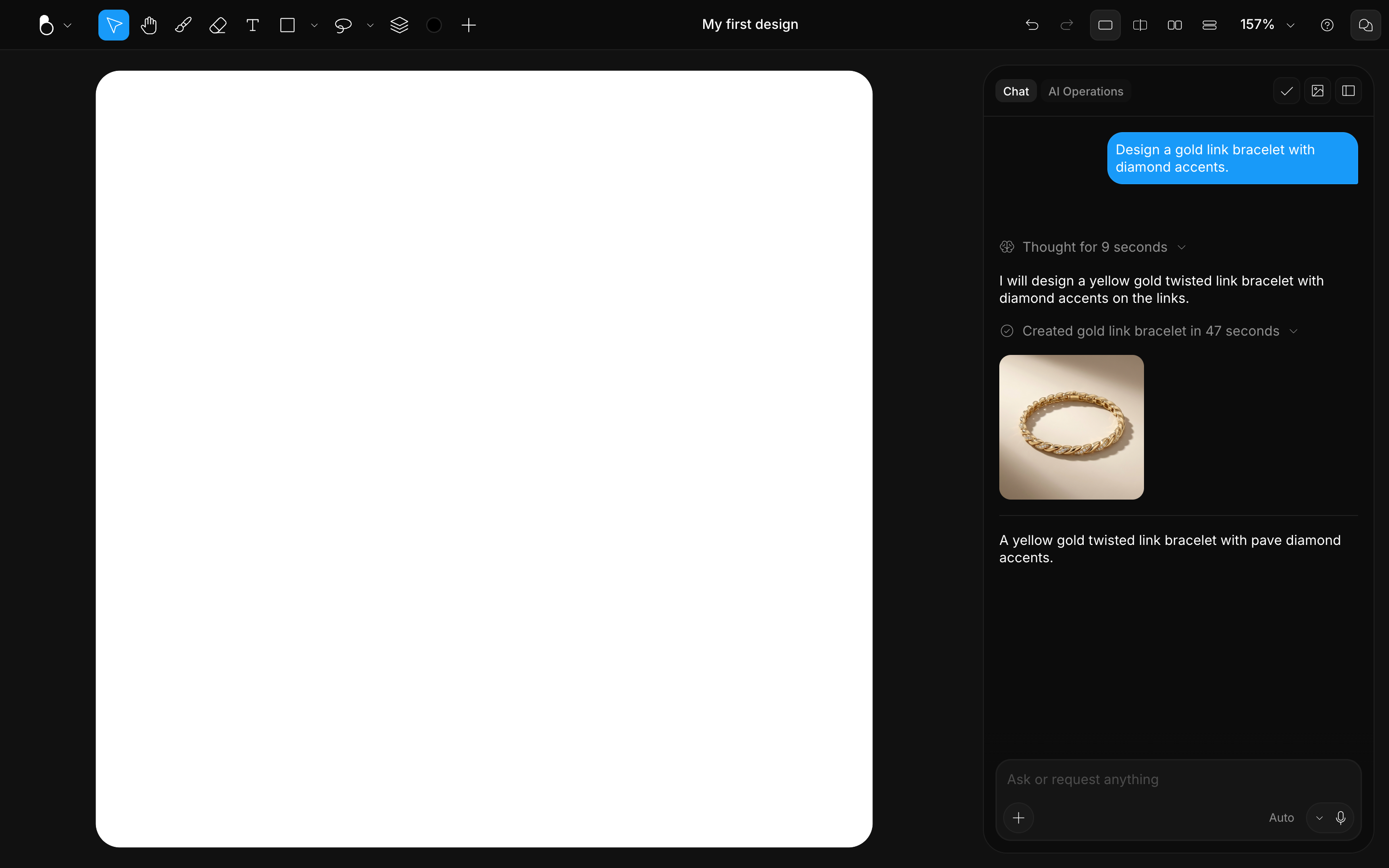The width and height of the screenshot is (1389, 868).
Task: Toggle the chat bubbles panel icon
Action: point(1365,25)
